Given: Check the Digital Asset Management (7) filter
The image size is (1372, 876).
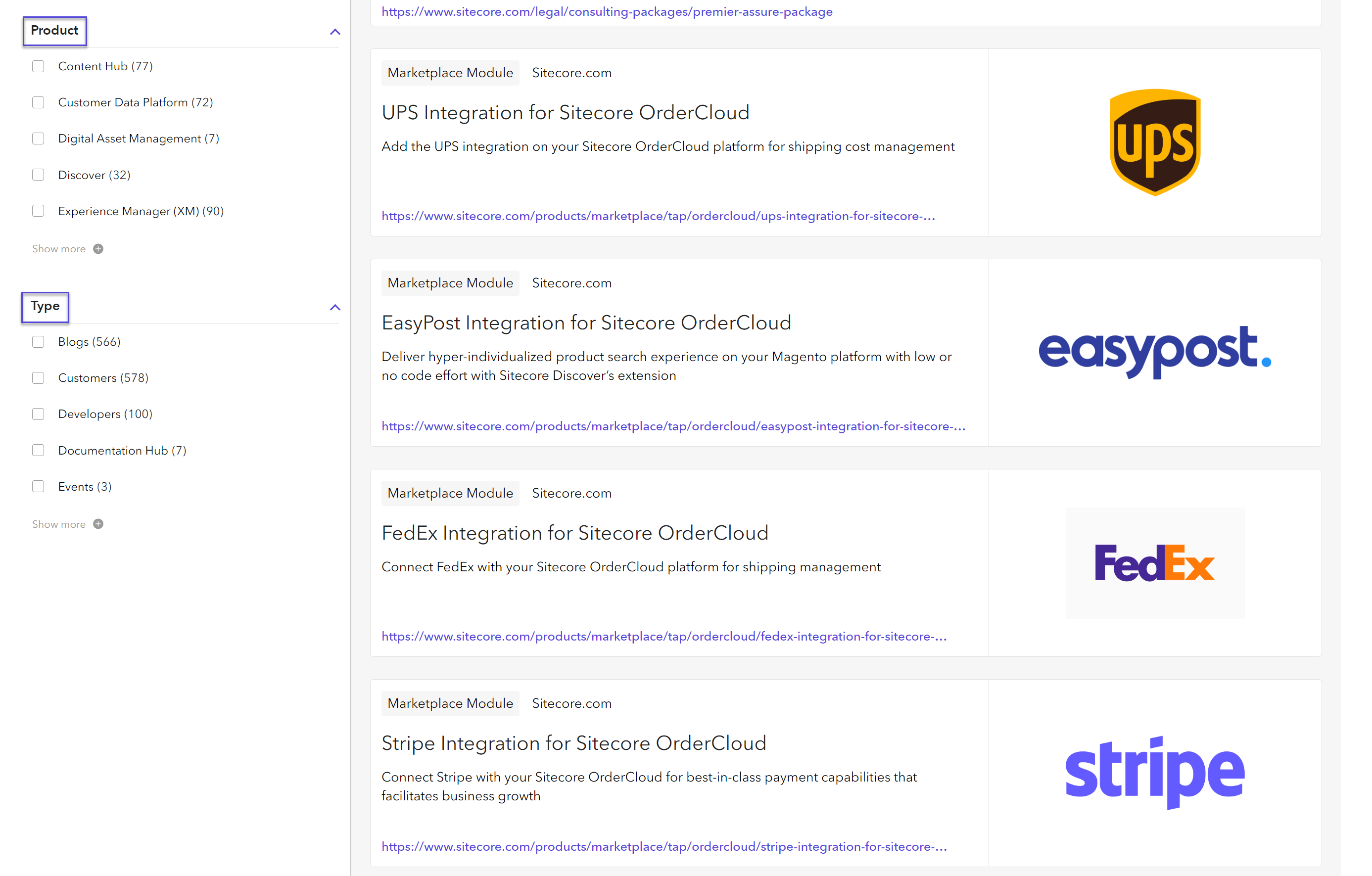Looking at the screenshot, I should 38,138.
